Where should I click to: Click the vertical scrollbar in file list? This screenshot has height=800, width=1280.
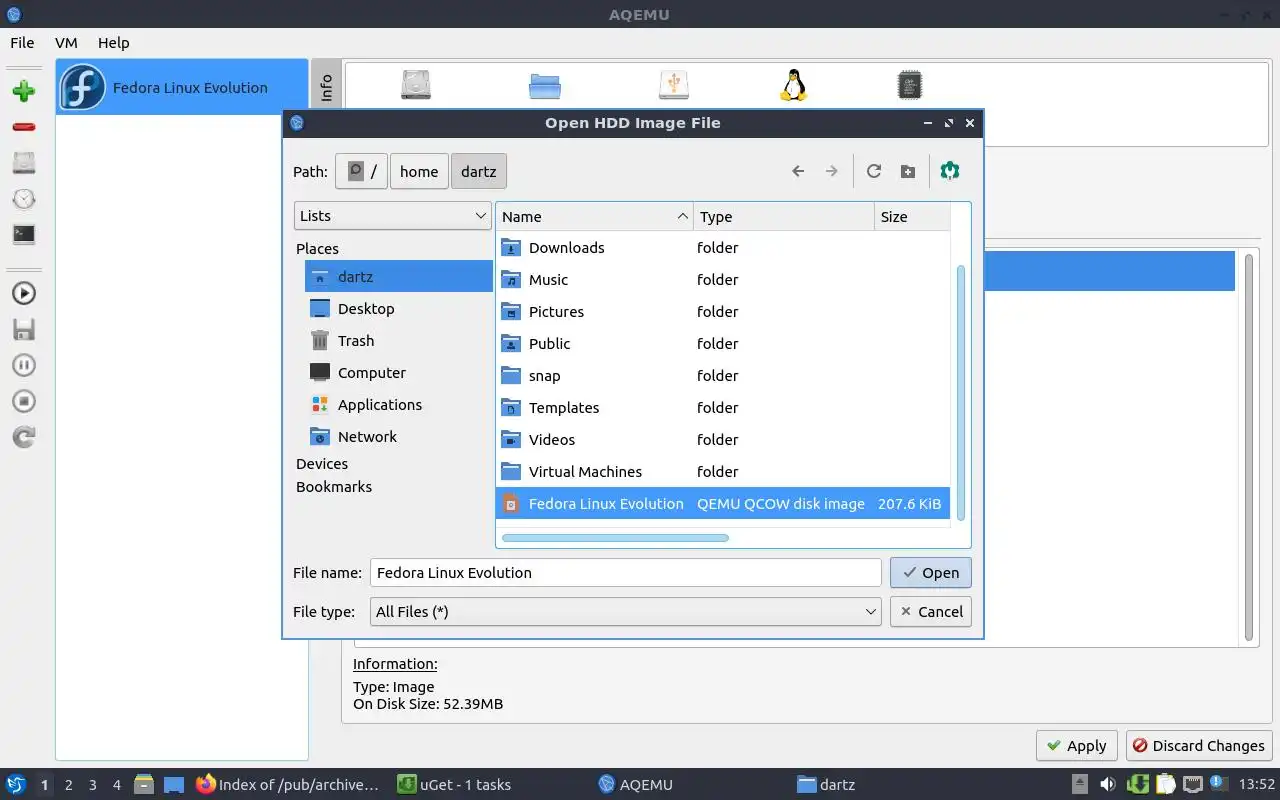(961, 392)
